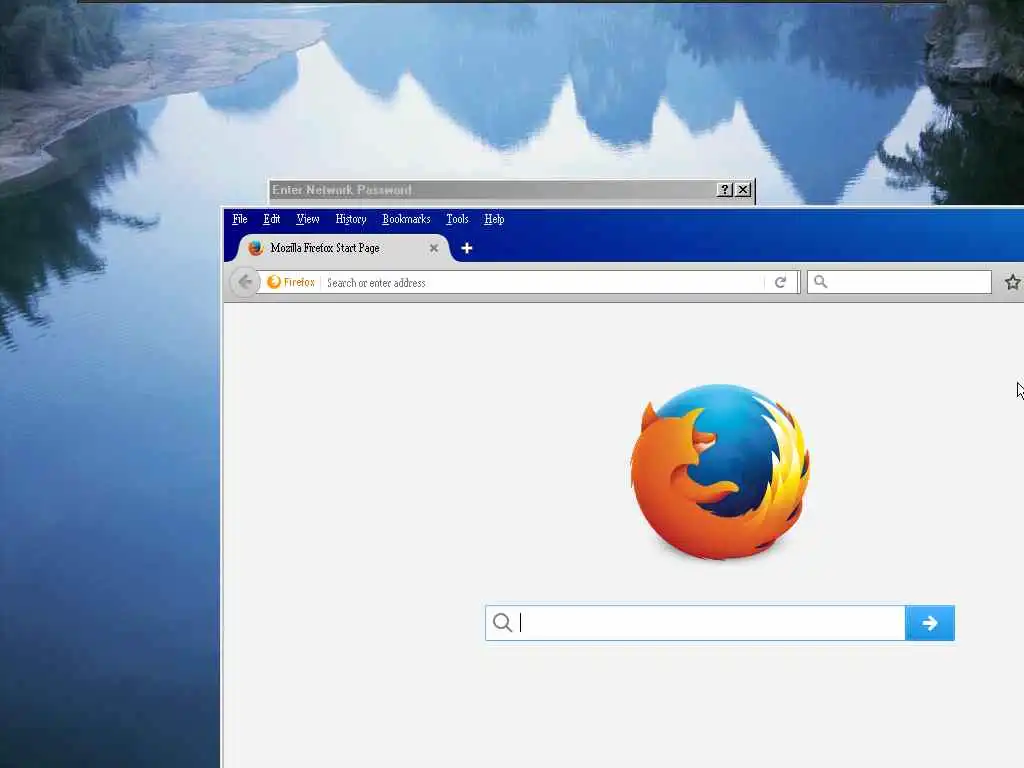The image size is (1024, 768).
Task: Click the large Firefox logo
Action: tap(720, 472)
